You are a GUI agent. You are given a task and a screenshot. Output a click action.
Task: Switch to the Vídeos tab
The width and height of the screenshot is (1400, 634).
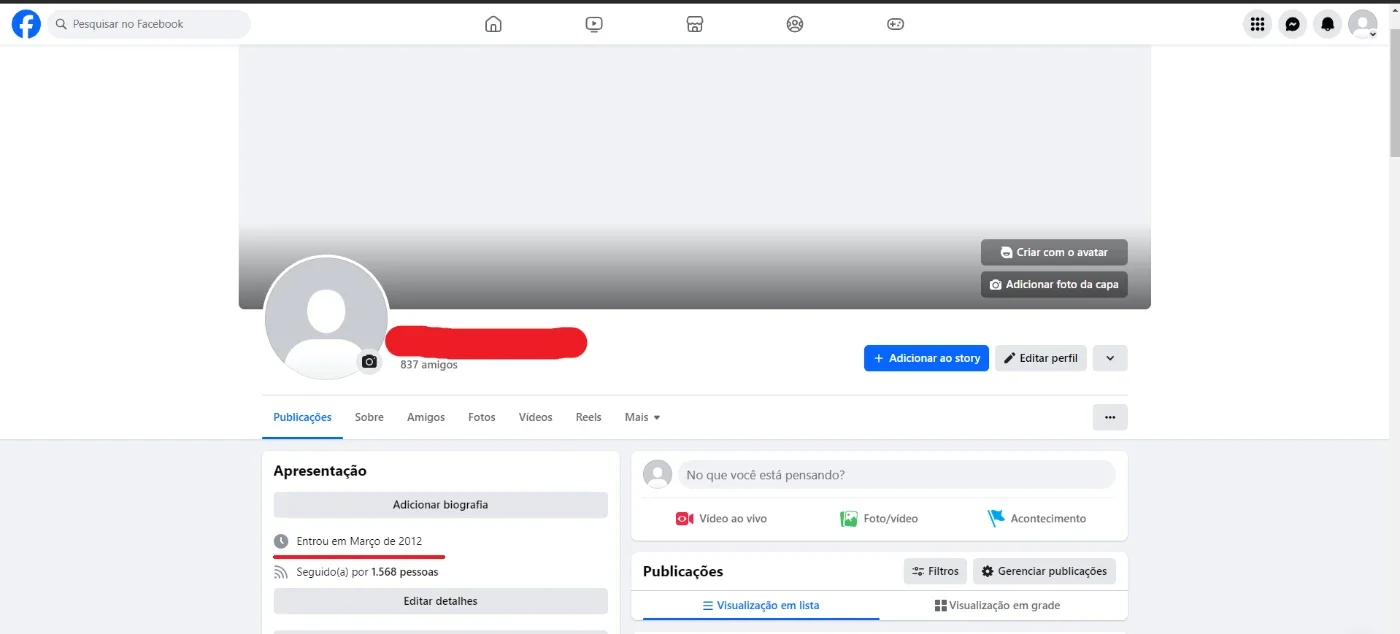point(535,417)
